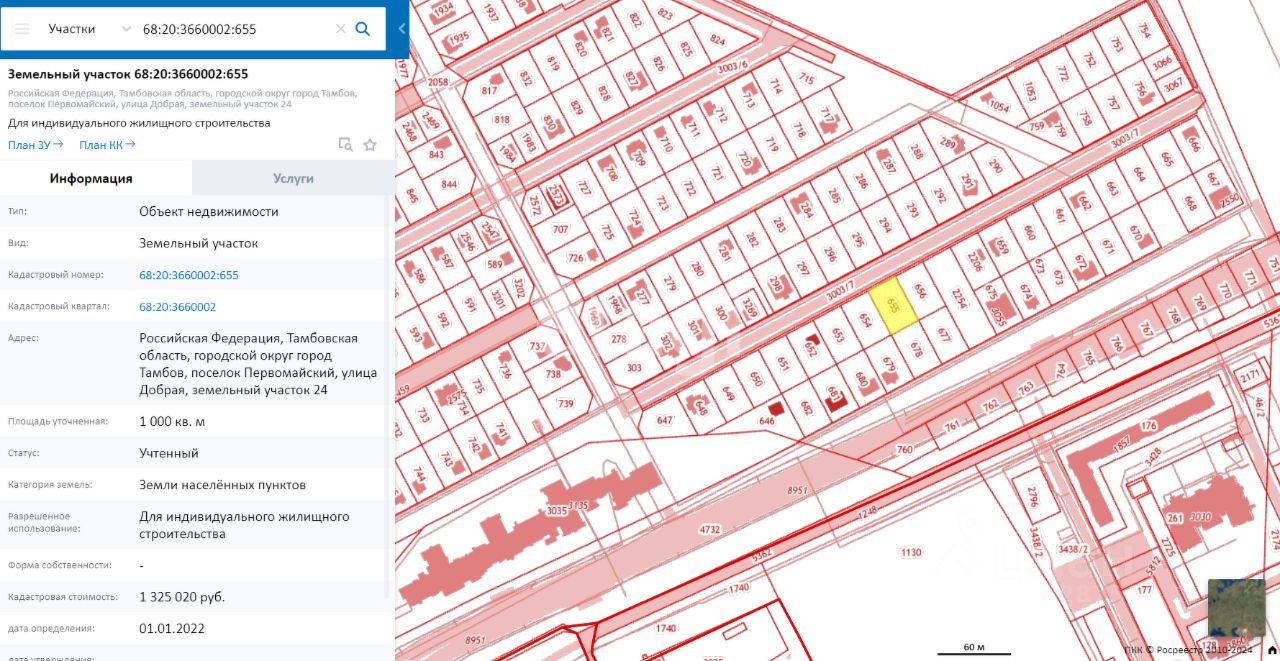Select parcel 679 on the map

(888, 363)
